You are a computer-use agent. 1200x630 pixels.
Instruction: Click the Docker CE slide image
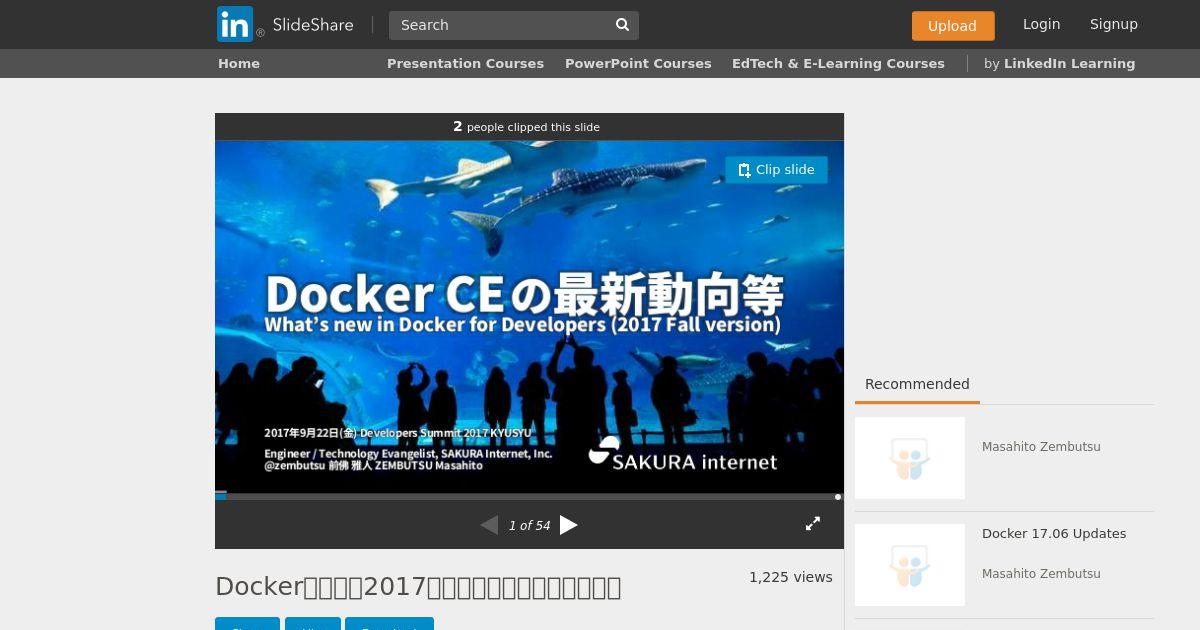tap(529, 317)
